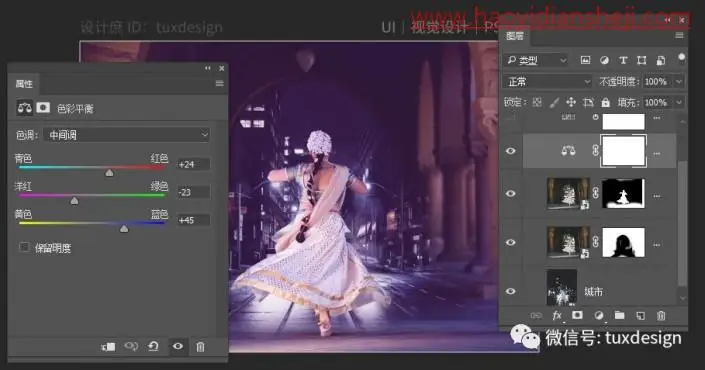705x370 pixels.
Task: Hide the layer with the white dancer mask
Action: 510,193
